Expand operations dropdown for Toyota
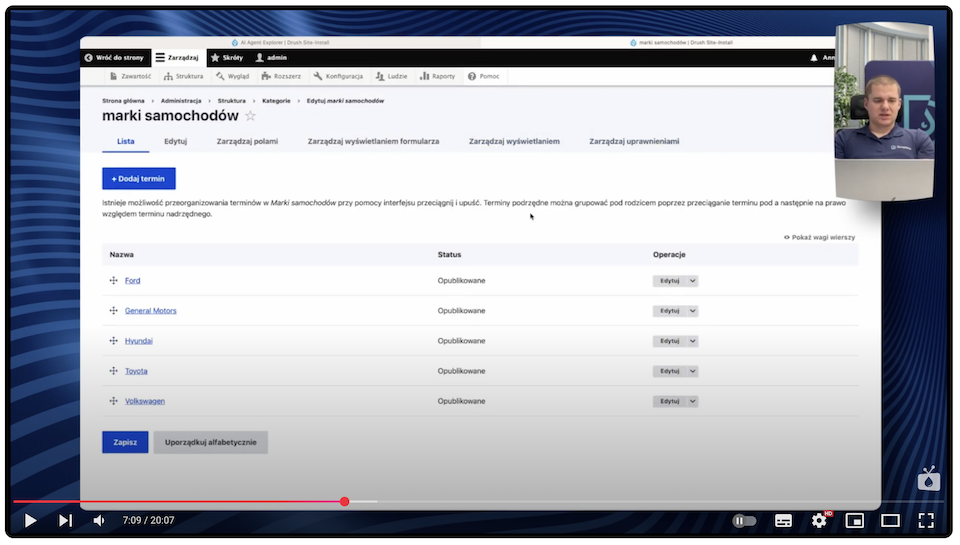This screenshot has width=960, height=545. point(692,371)
